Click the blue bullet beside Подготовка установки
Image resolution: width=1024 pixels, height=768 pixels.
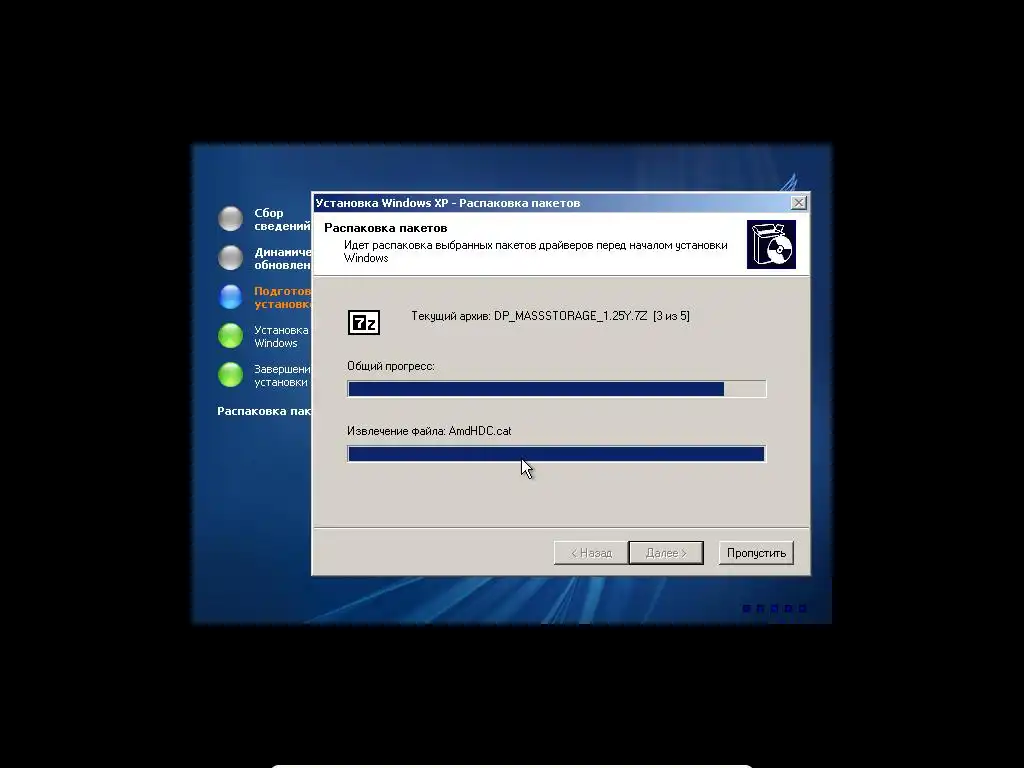coord(231,296)
